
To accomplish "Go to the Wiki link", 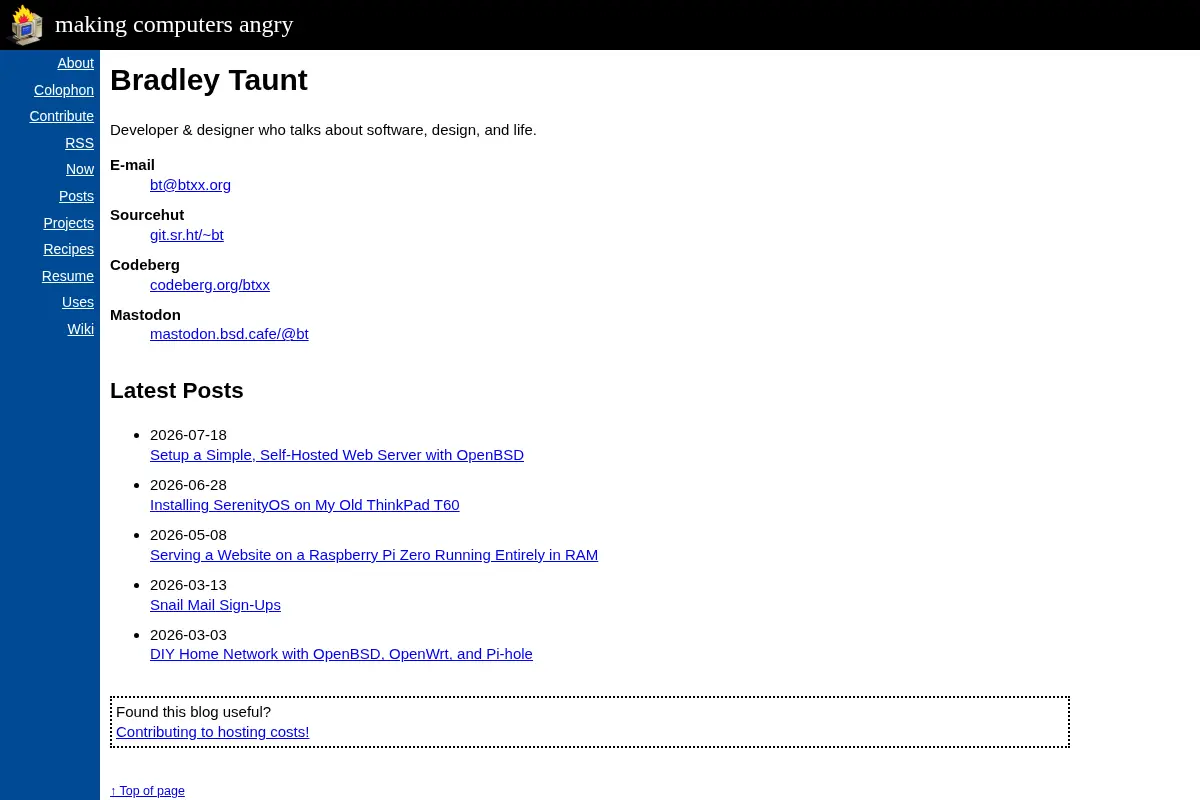I will coord(81,329).
